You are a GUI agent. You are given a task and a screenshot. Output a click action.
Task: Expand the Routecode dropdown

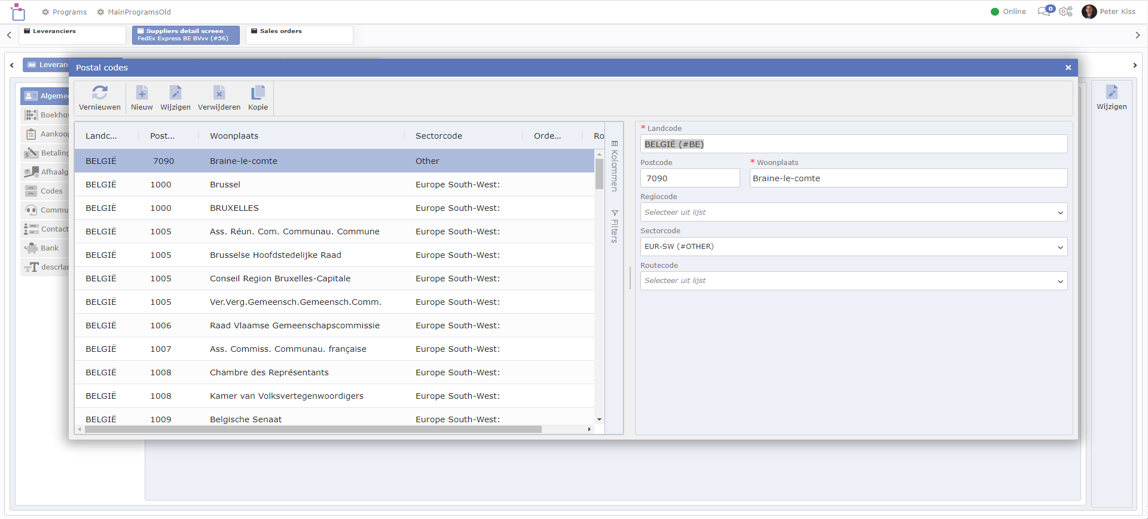[x=853, y=281]
